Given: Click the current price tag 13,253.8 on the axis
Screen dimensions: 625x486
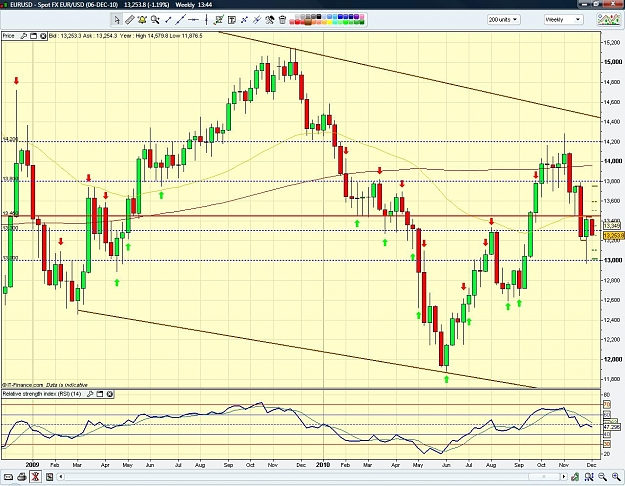Looking at the screenshot, I should [x=614, y=236].
